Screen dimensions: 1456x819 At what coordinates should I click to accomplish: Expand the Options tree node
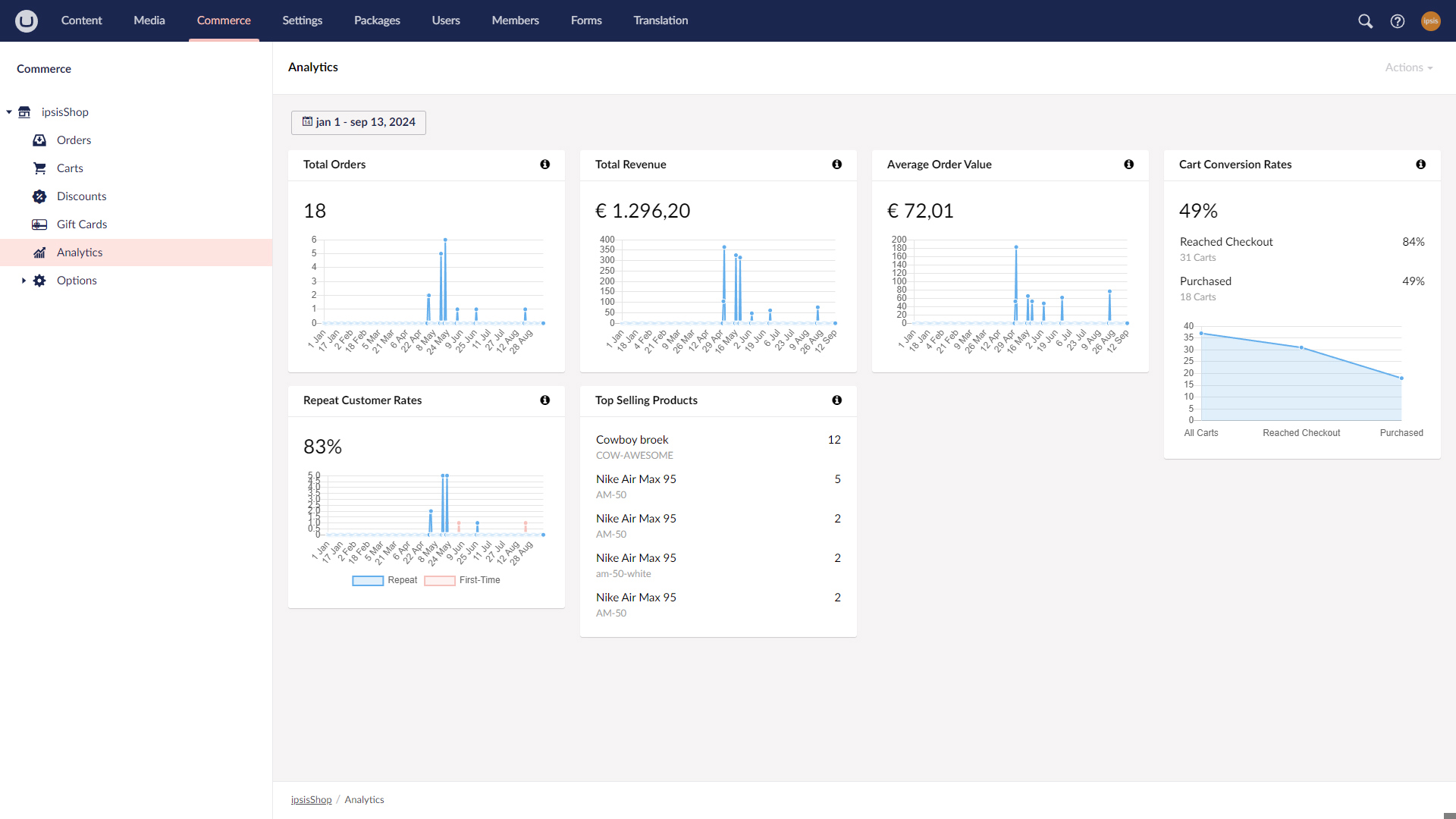click(24, 281)
